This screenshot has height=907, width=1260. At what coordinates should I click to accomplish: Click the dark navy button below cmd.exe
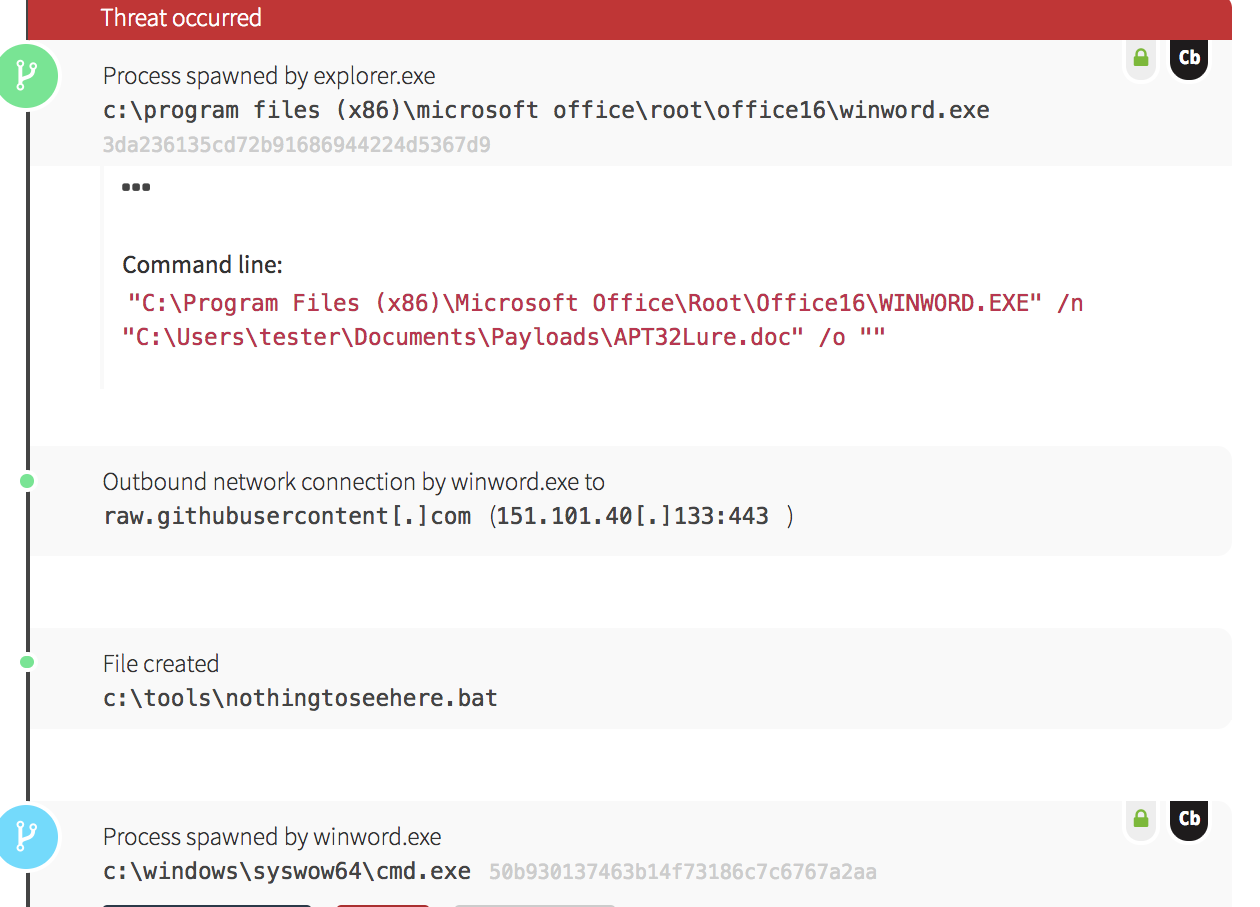[207, 905]
